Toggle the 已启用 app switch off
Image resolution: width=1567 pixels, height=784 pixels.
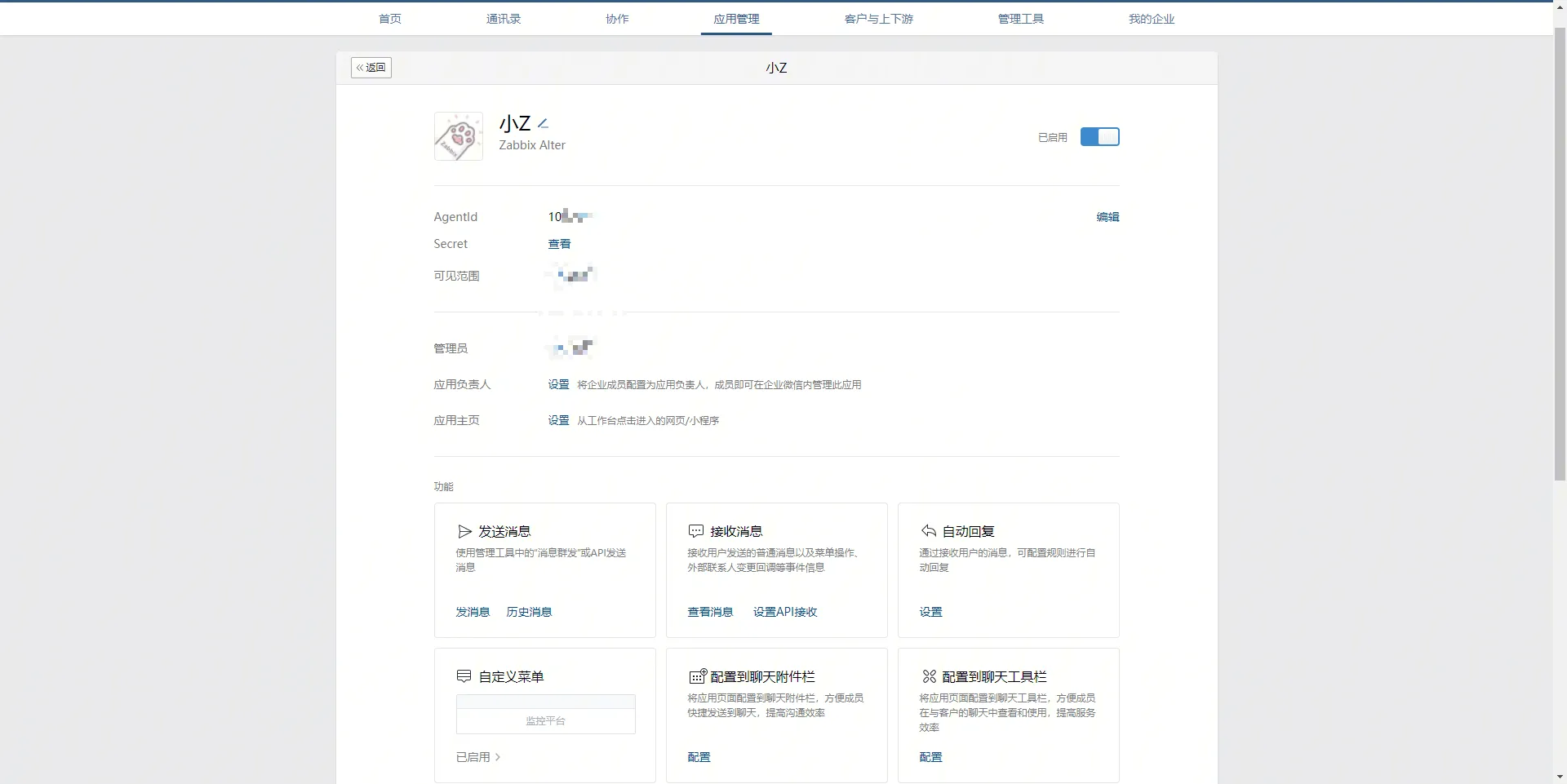pos(1099,137)
